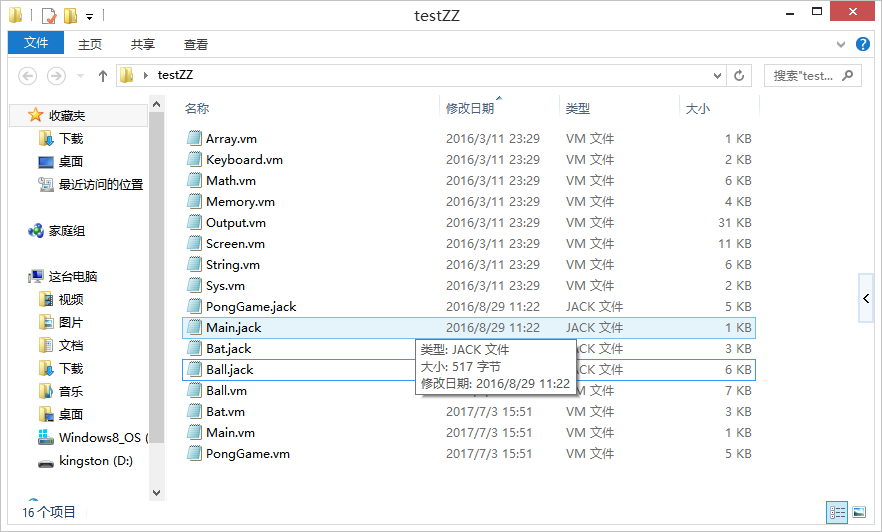Image resolution: width=882 pixels, height=532 pixels.
Task: Click the search testZZ input box
Action: pyautogui.click(x=805, y=76)
